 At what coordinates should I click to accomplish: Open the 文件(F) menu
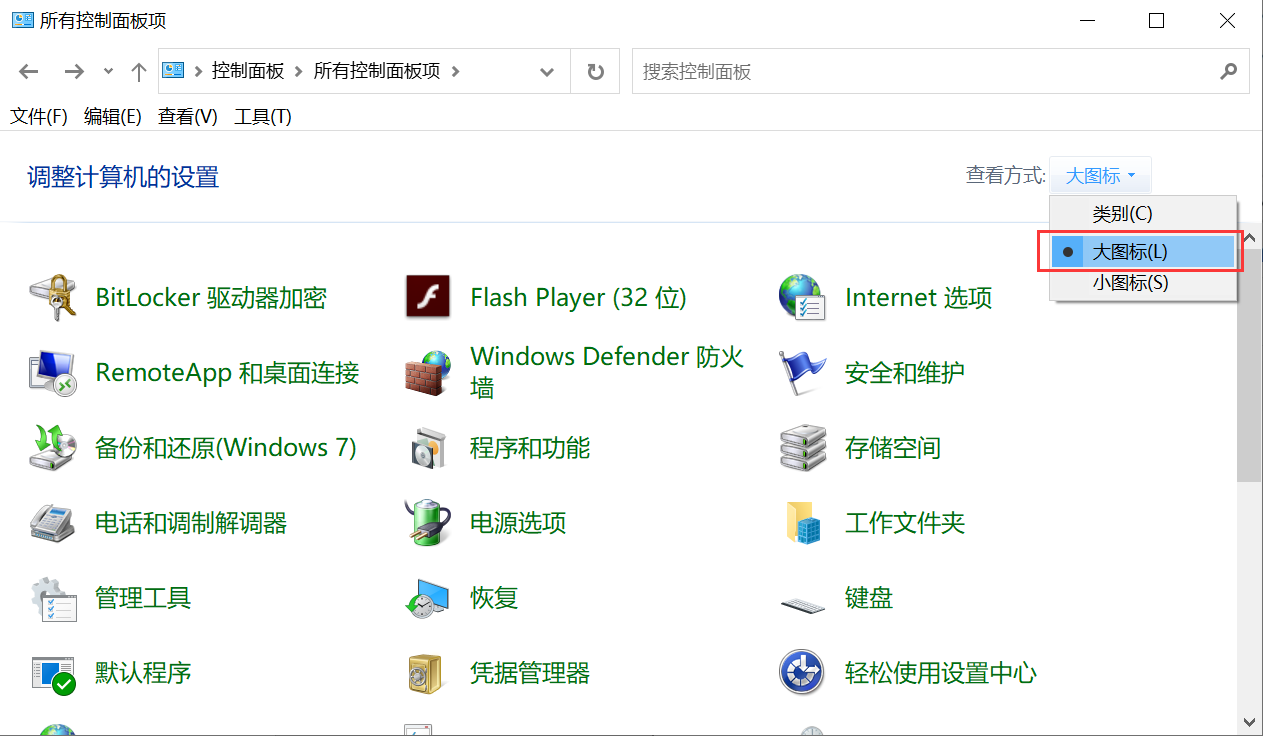tap(39, 116)
